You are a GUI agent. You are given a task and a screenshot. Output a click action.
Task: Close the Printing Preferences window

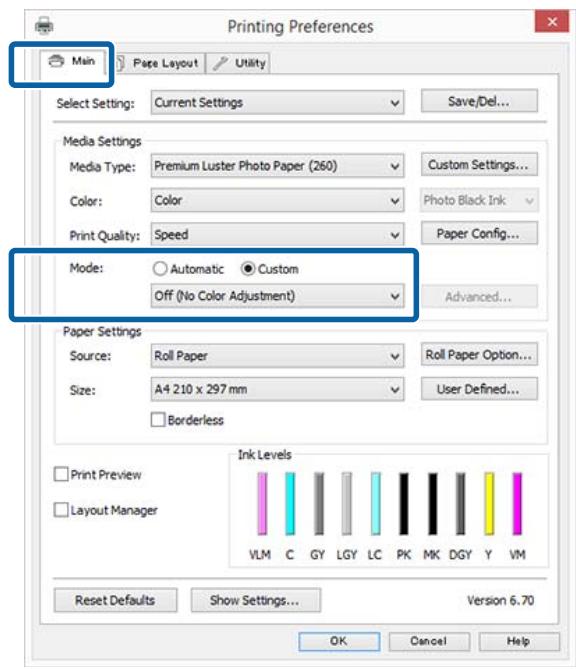click(x=552, y=21)
